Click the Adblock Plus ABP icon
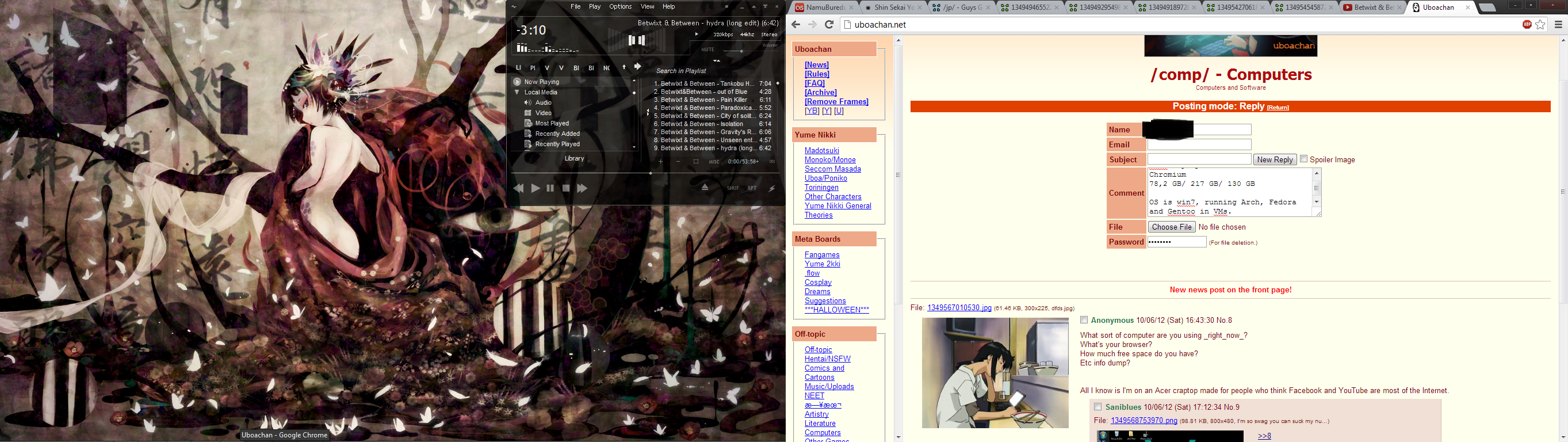 coord(1527,25)
